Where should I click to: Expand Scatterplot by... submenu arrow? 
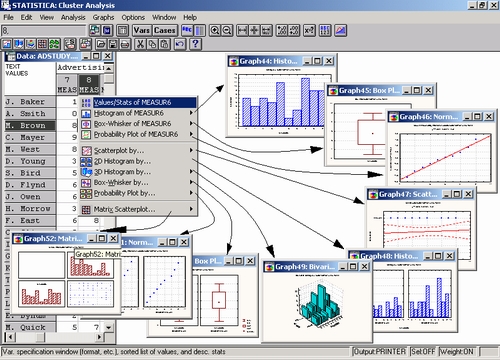click(191, 150)
